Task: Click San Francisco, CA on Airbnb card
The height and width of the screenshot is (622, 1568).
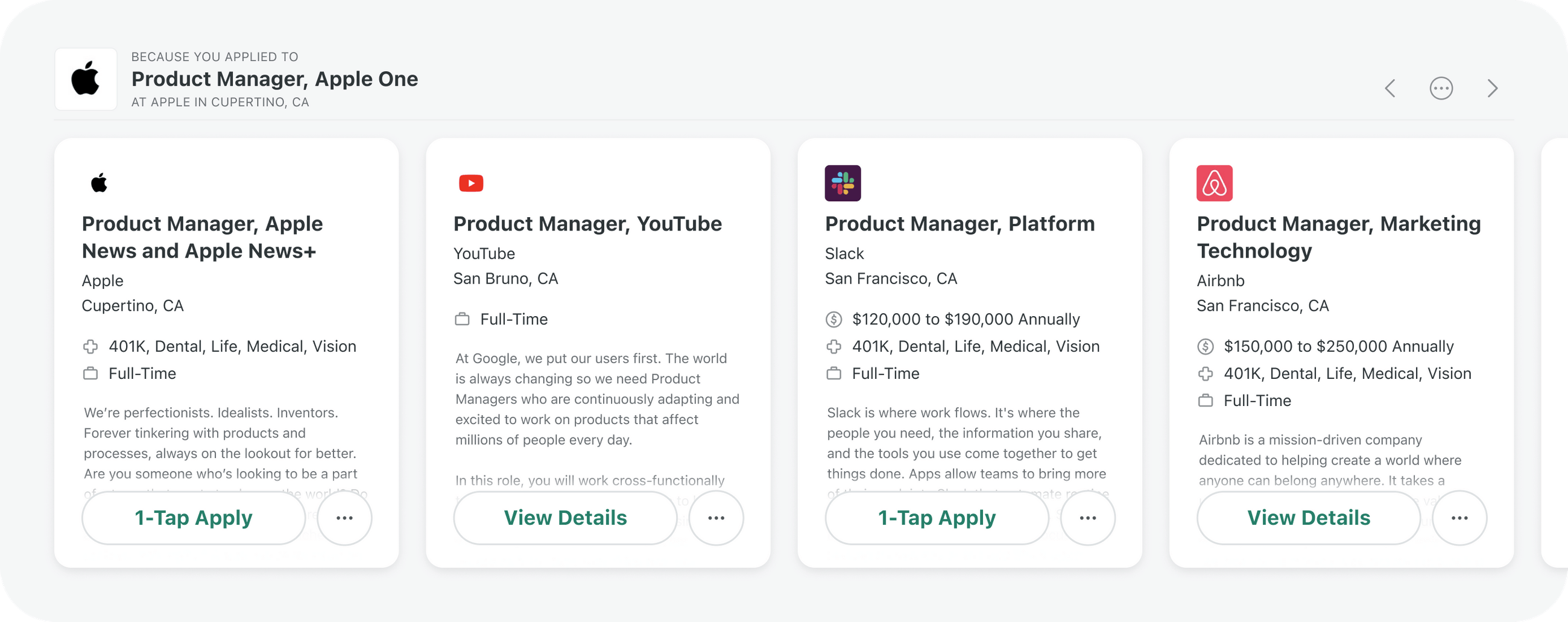Action: coord(1262,306)
